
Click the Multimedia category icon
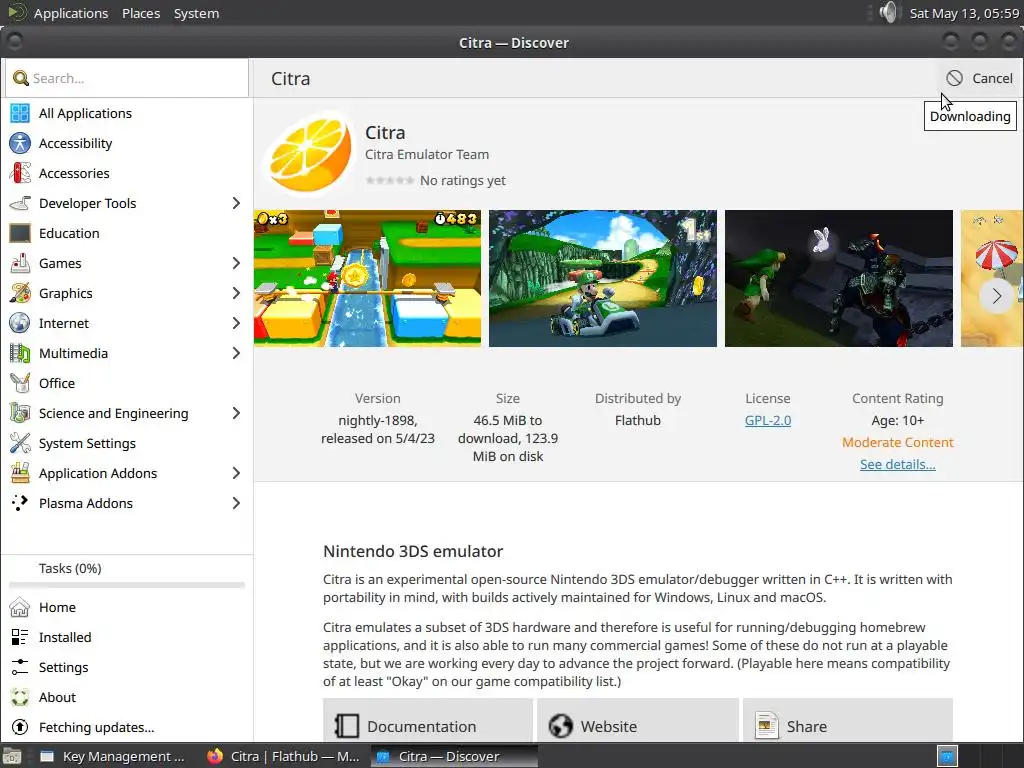click(20, 353)
